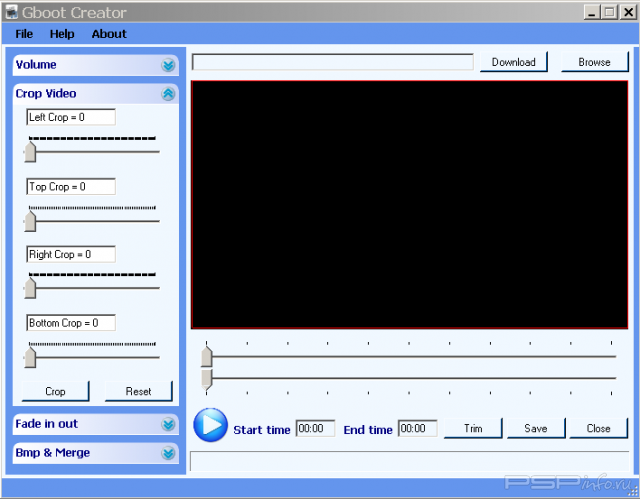This screenshot has height=499, width=640.
Task: Expand the Fade in out panel
Action: pyautogui.click(x=168, y=424)
